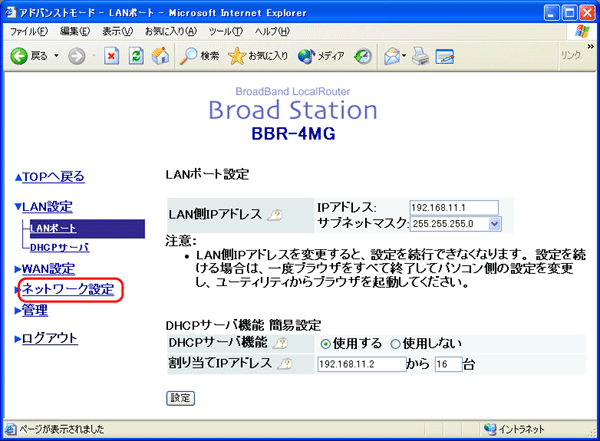
Task: Open the 編集(E) menu
Action: 75,31
